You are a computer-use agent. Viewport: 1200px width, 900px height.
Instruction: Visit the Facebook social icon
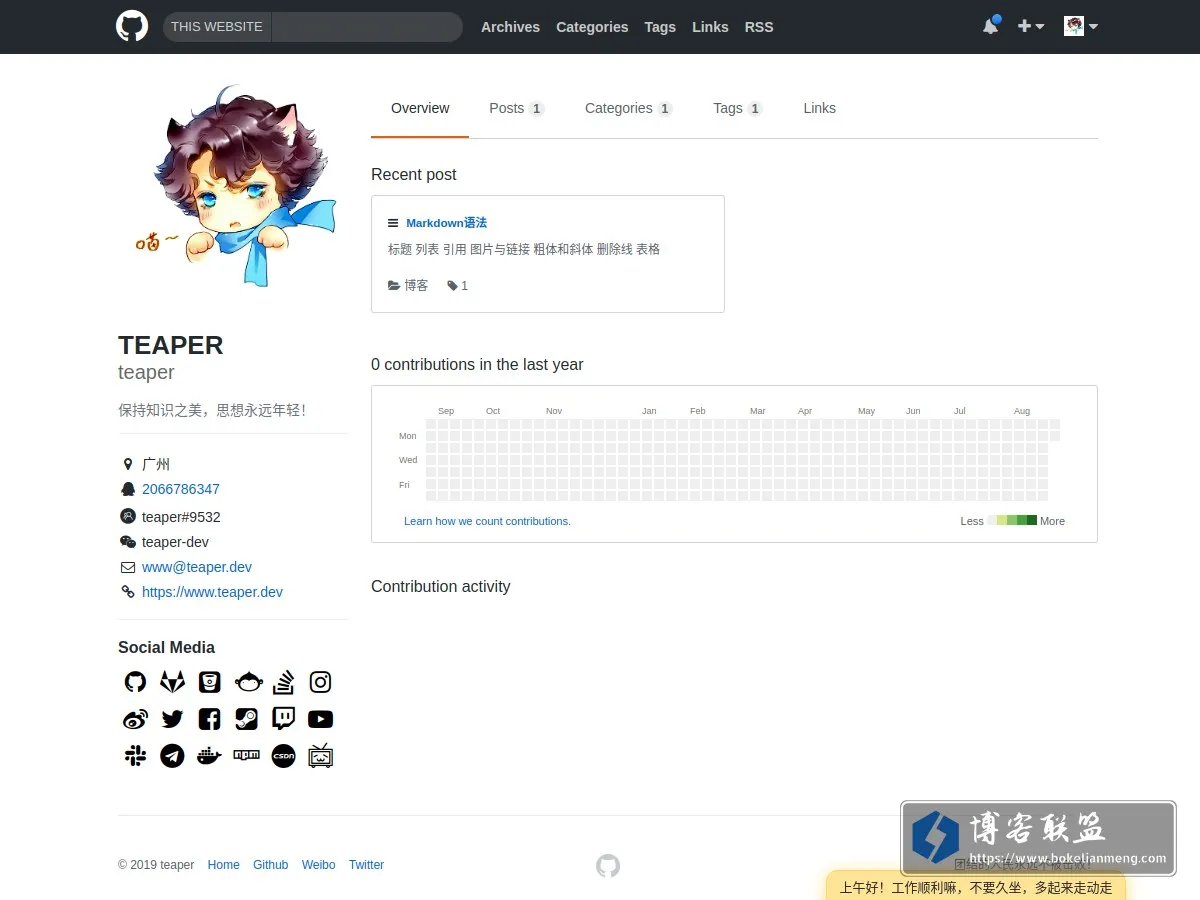[209, 719]
